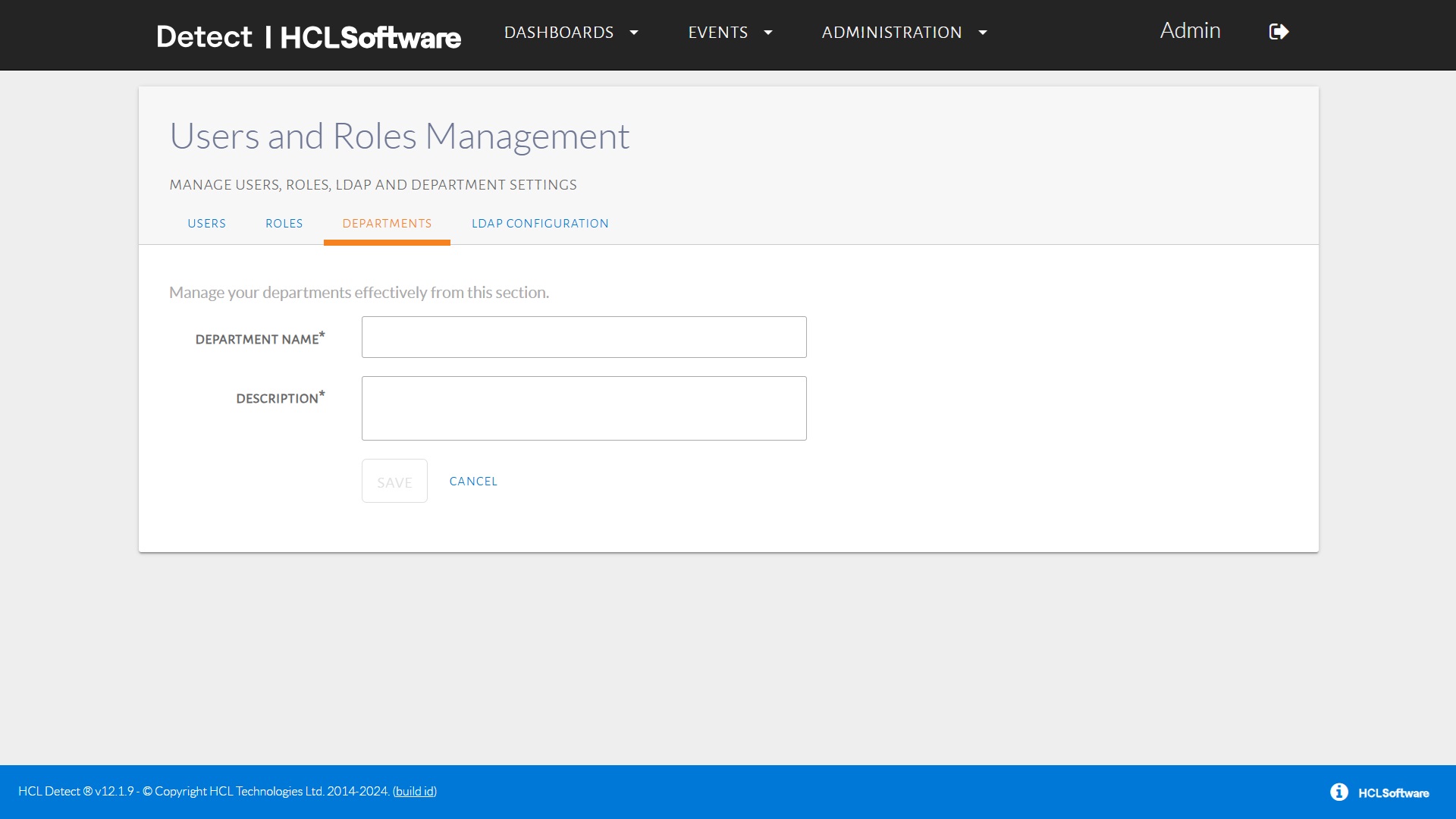Open the LDAP Configuration tab

pyautogui.click(x=540, y=224)
